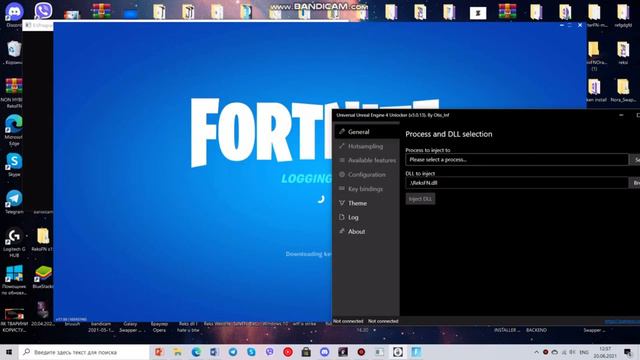Open the Nora_Swap folder on the desktop
640x360 pixels.
point(623,91)
